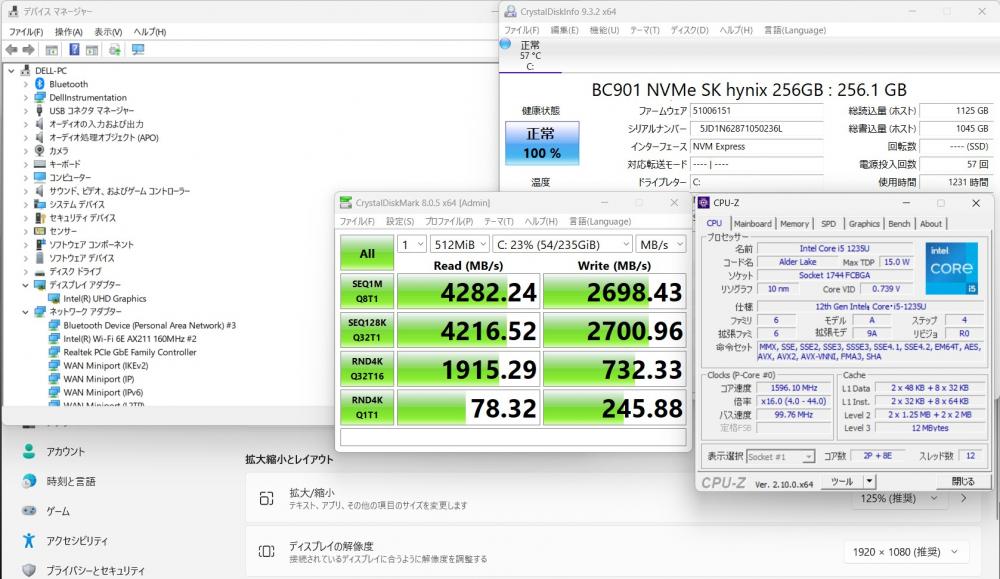
Task: Select the キーボード category icon
Action: (x=40, y=164)
